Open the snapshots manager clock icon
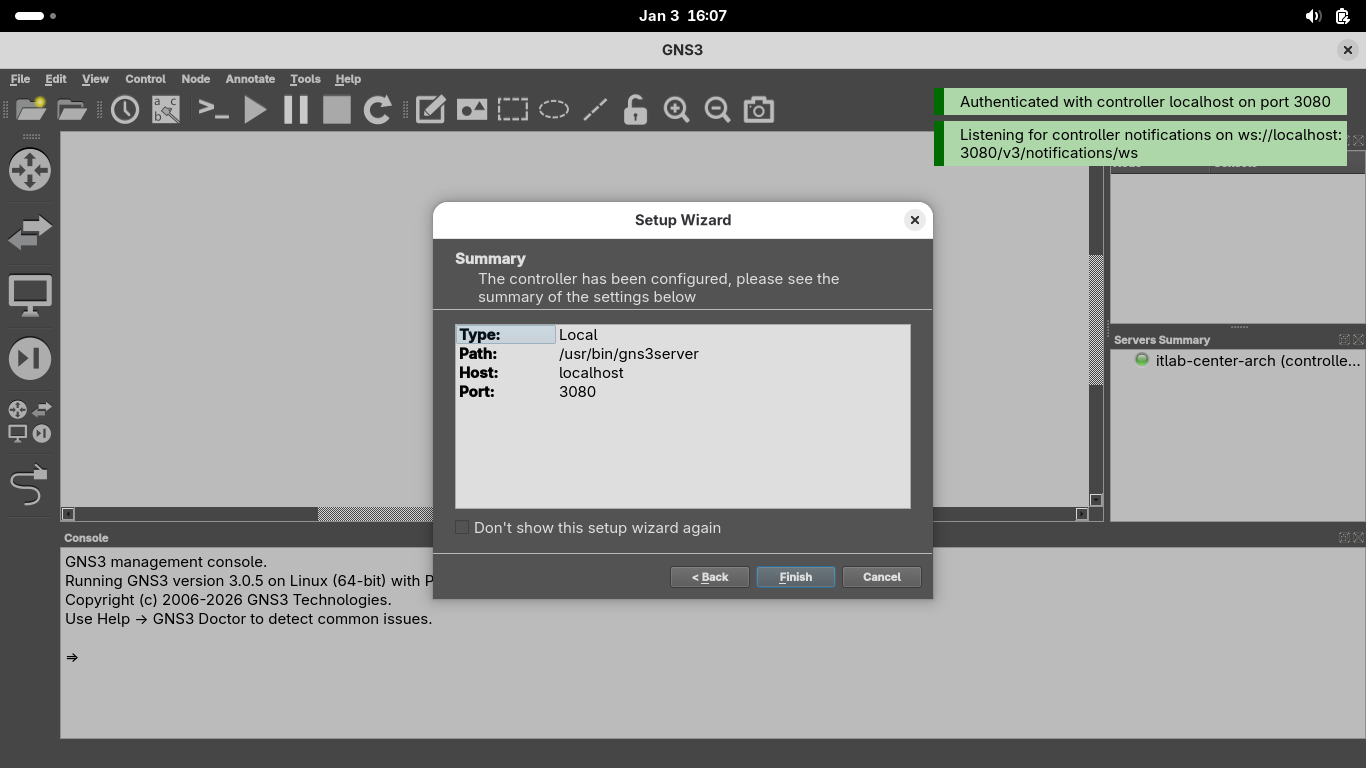 (x=125, y=109)
